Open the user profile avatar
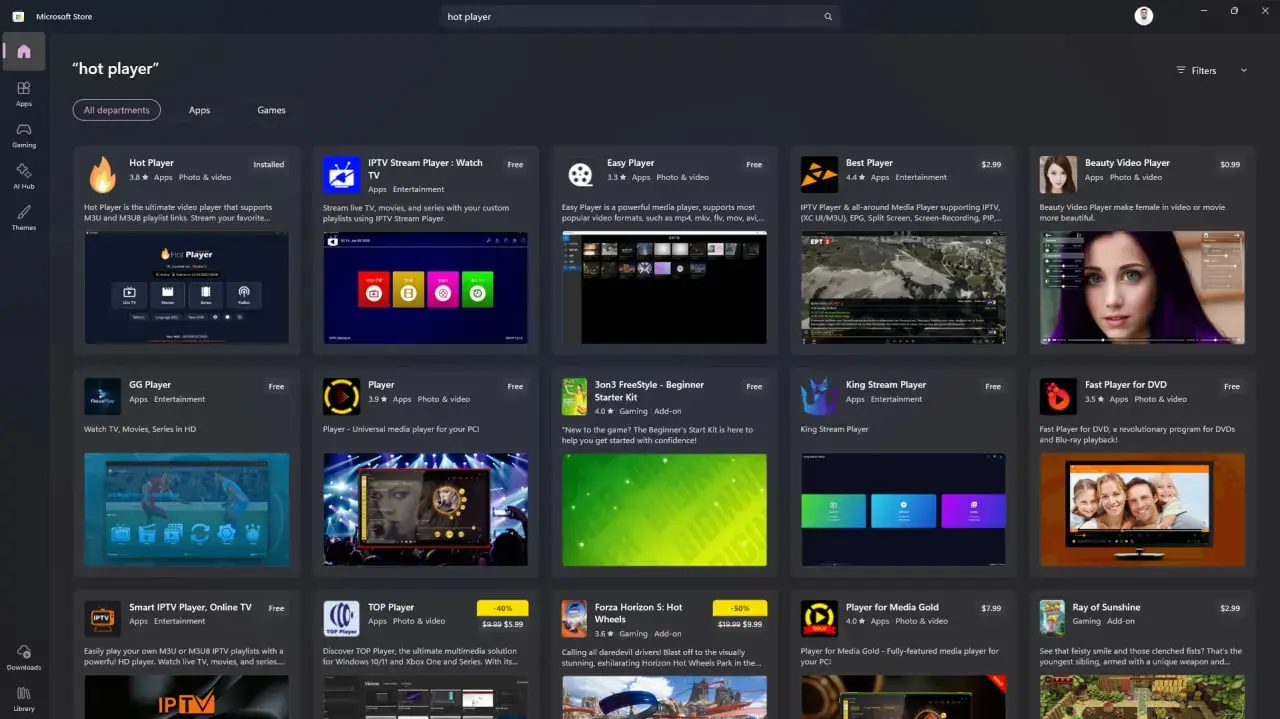1280x719 pixels. pos(1144,16)
